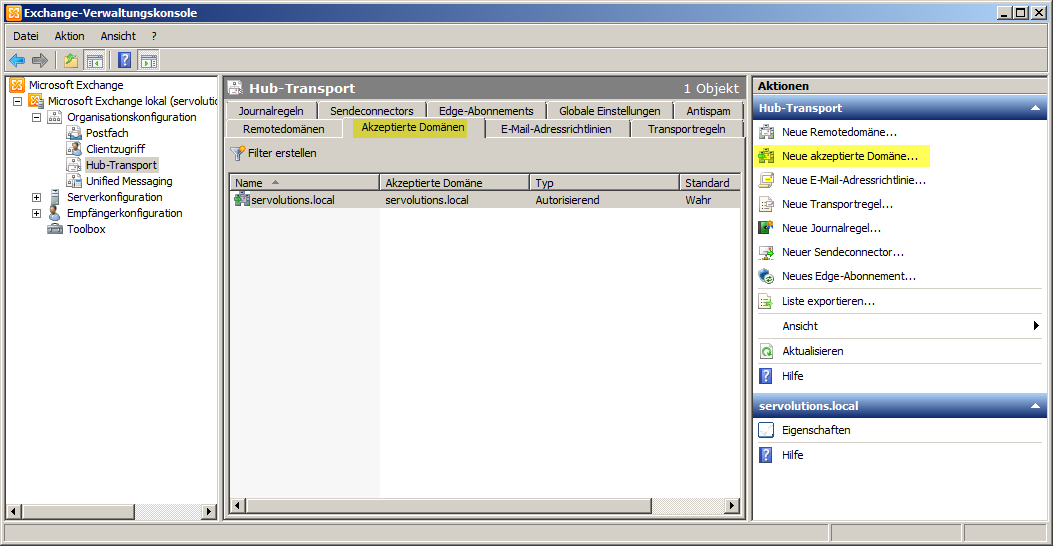Image resolution: width=1053 pixels, height=546 pixels.
Task: Click the Postfach mailbox icon
Action: tap(74, 132)
